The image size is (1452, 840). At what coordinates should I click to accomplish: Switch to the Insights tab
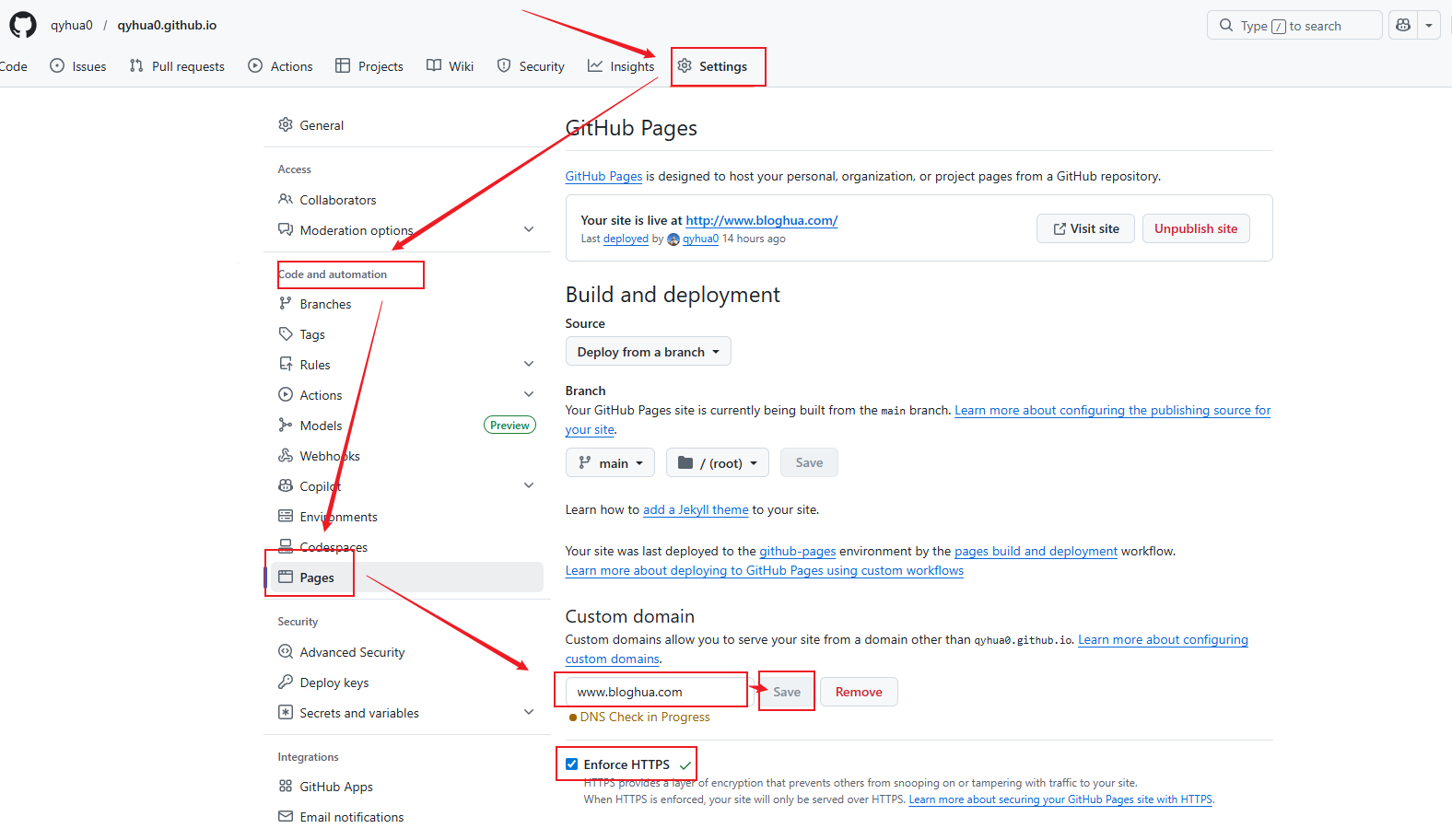pos(621,66)
